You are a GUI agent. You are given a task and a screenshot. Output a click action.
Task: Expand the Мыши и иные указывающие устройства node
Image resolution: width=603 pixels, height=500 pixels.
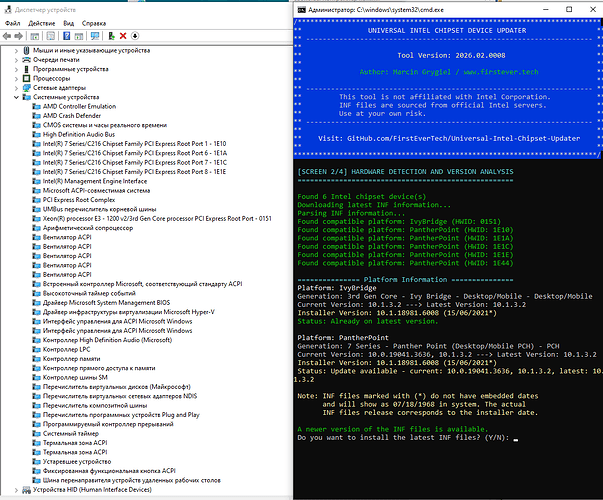(x=16, y=50)
